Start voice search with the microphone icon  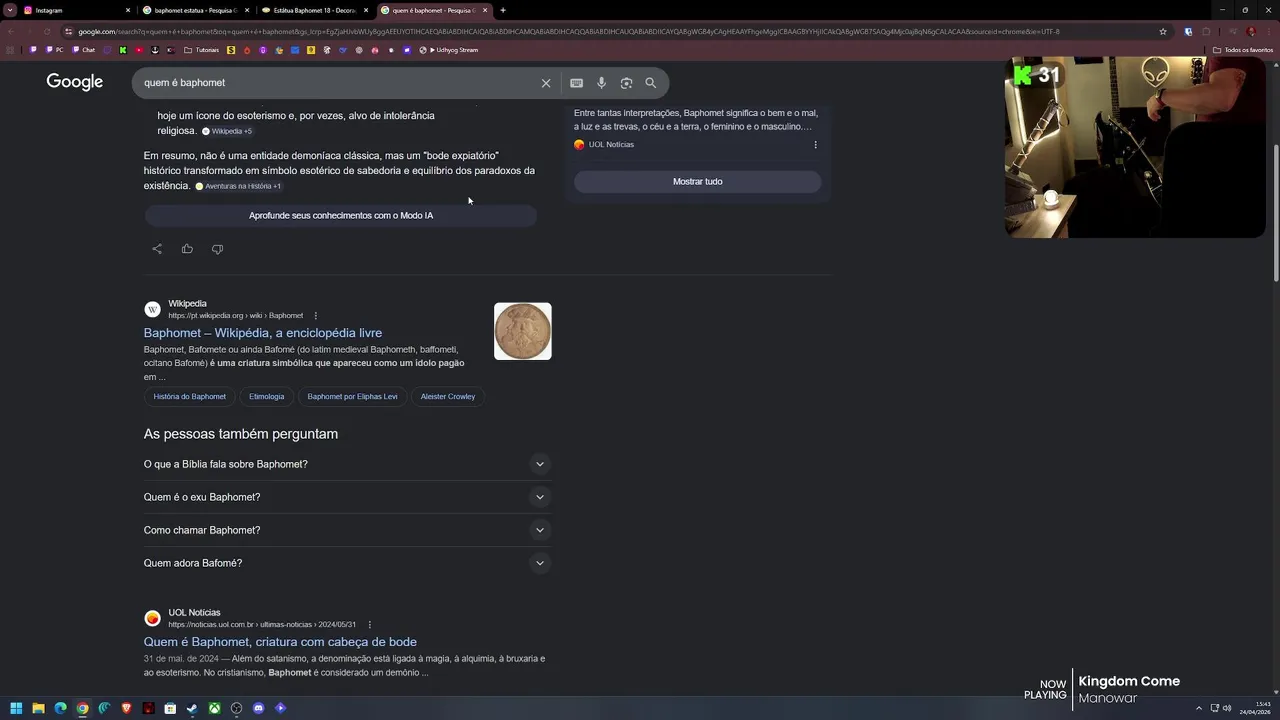coord(601,83)
